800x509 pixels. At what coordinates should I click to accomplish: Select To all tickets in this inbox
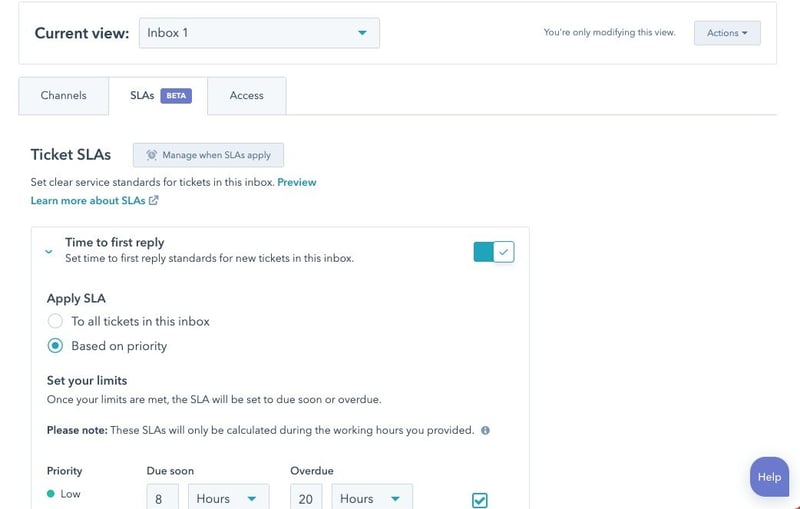(x=56, y=322)
